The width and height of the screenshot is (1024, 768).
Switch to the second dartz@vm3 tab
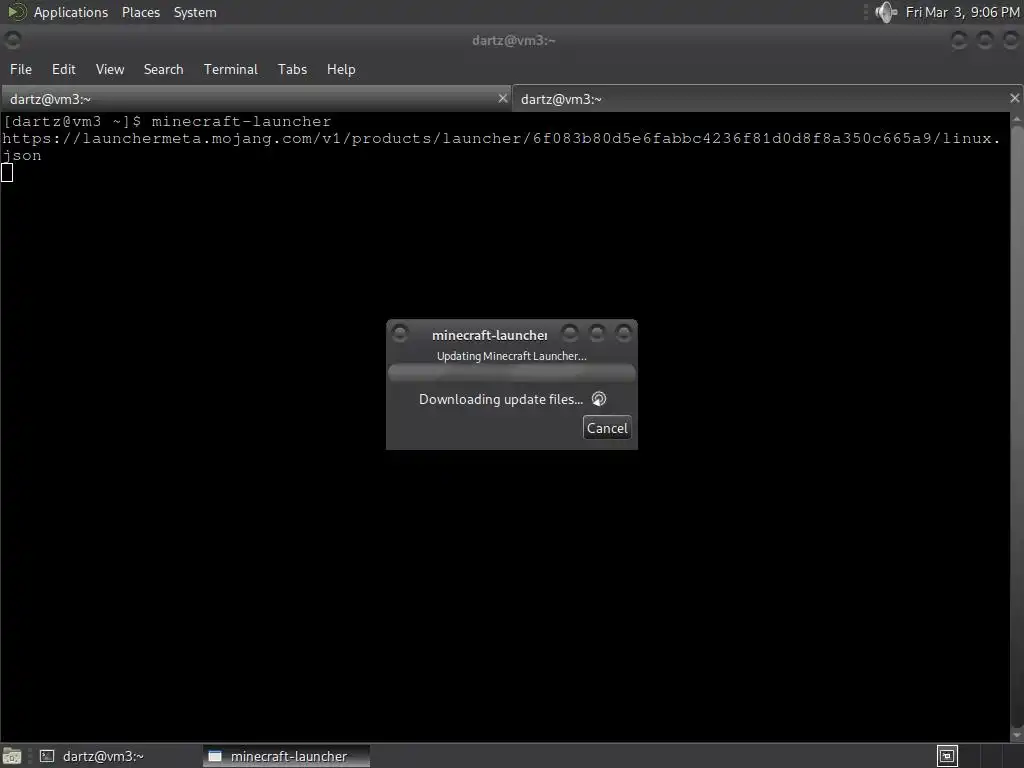[x=767, y=99]
